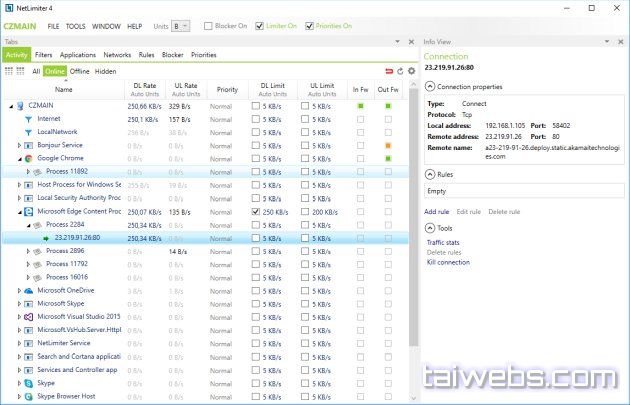Click the Microsoft Visual Studio 2015 icon
The image size is (630, 405).
pyautogui.click(x=29, y=316)
